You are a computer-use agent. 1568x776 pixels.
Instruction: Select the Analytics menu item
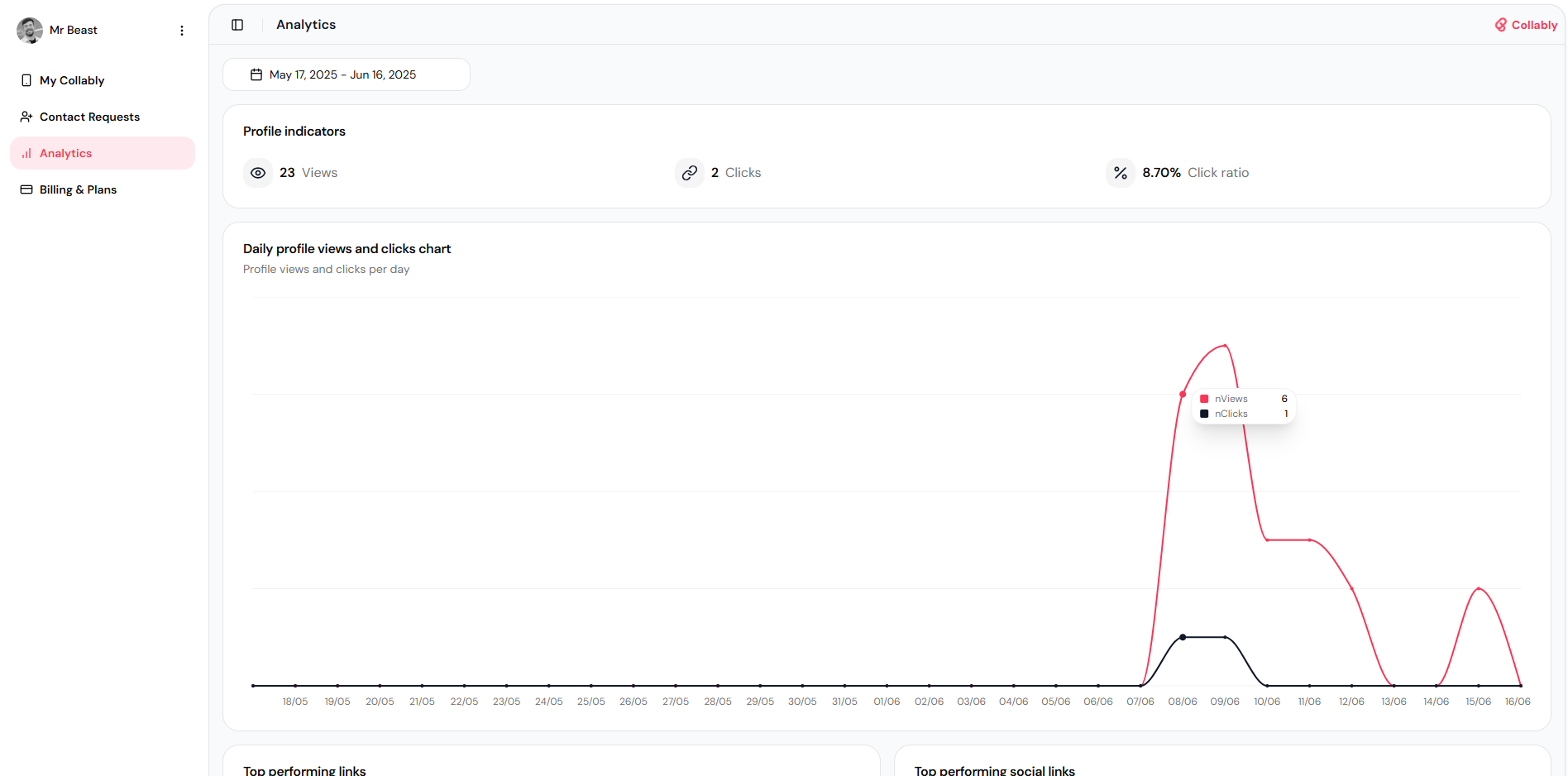pos(103,153)
